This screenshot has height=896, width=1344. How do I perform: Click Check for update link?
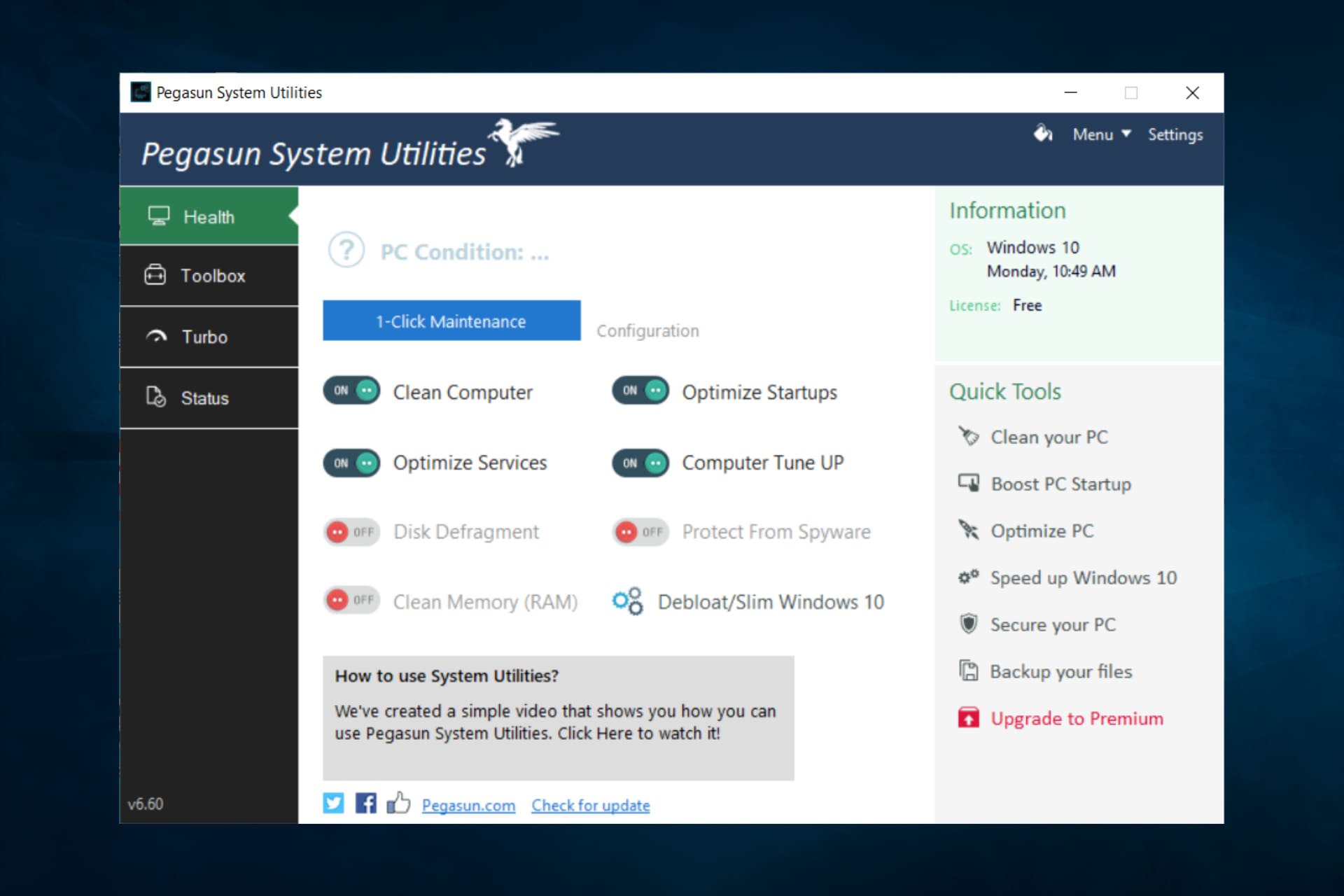pyautogui.click(x=590, y=805)
